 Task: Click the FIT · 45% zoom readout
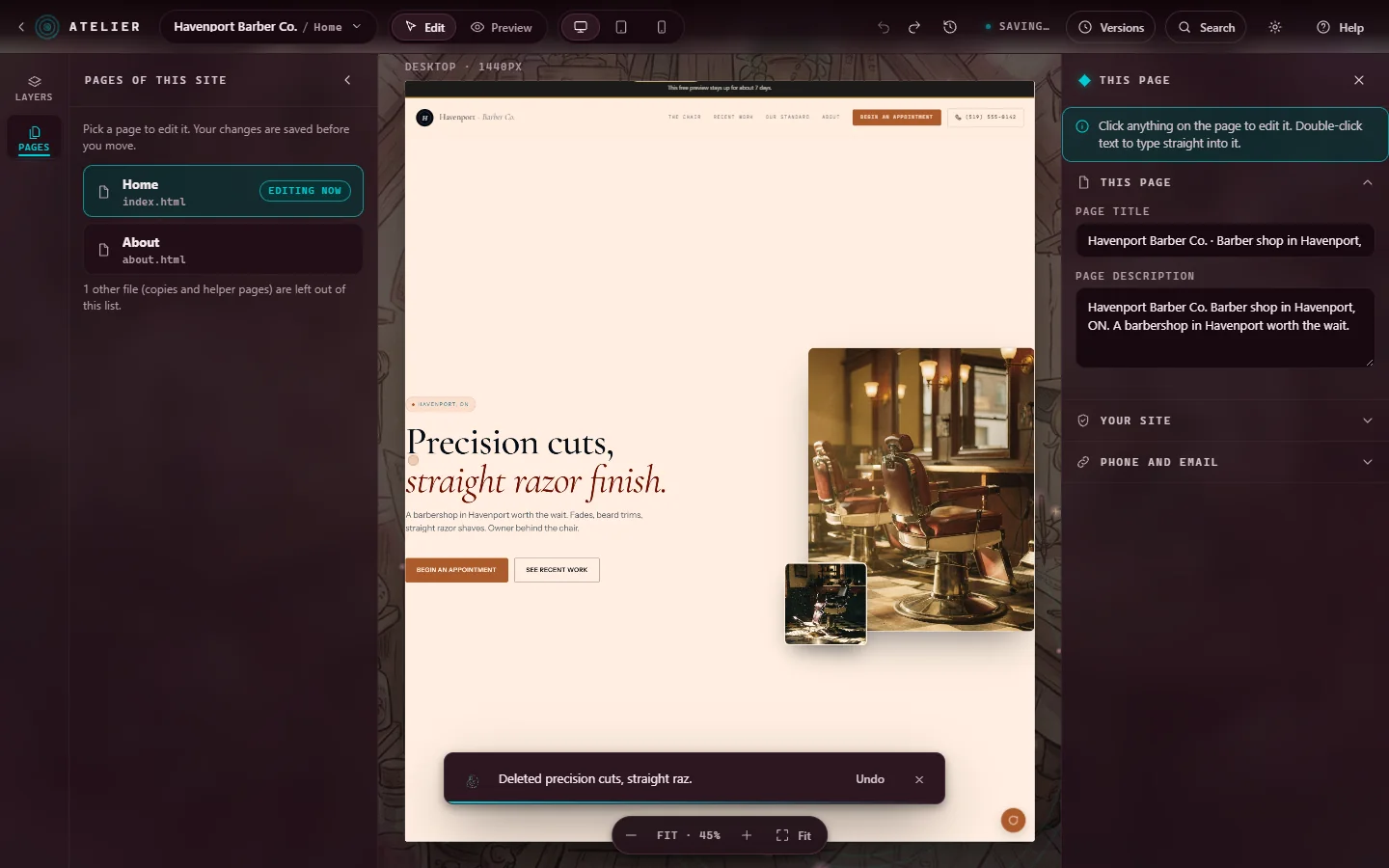(689, 835)
